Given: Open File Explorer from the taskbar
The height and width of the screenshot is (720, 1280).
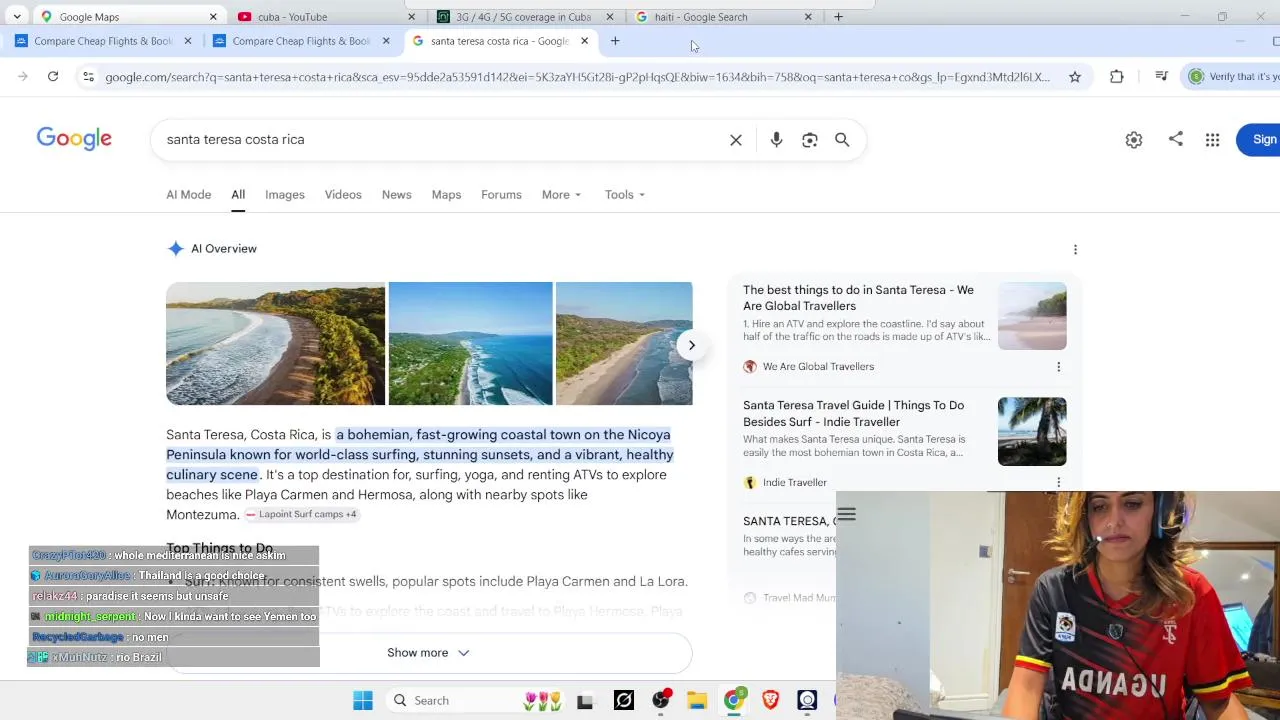Looking at the screenshot, I should [x=697, y=701].
